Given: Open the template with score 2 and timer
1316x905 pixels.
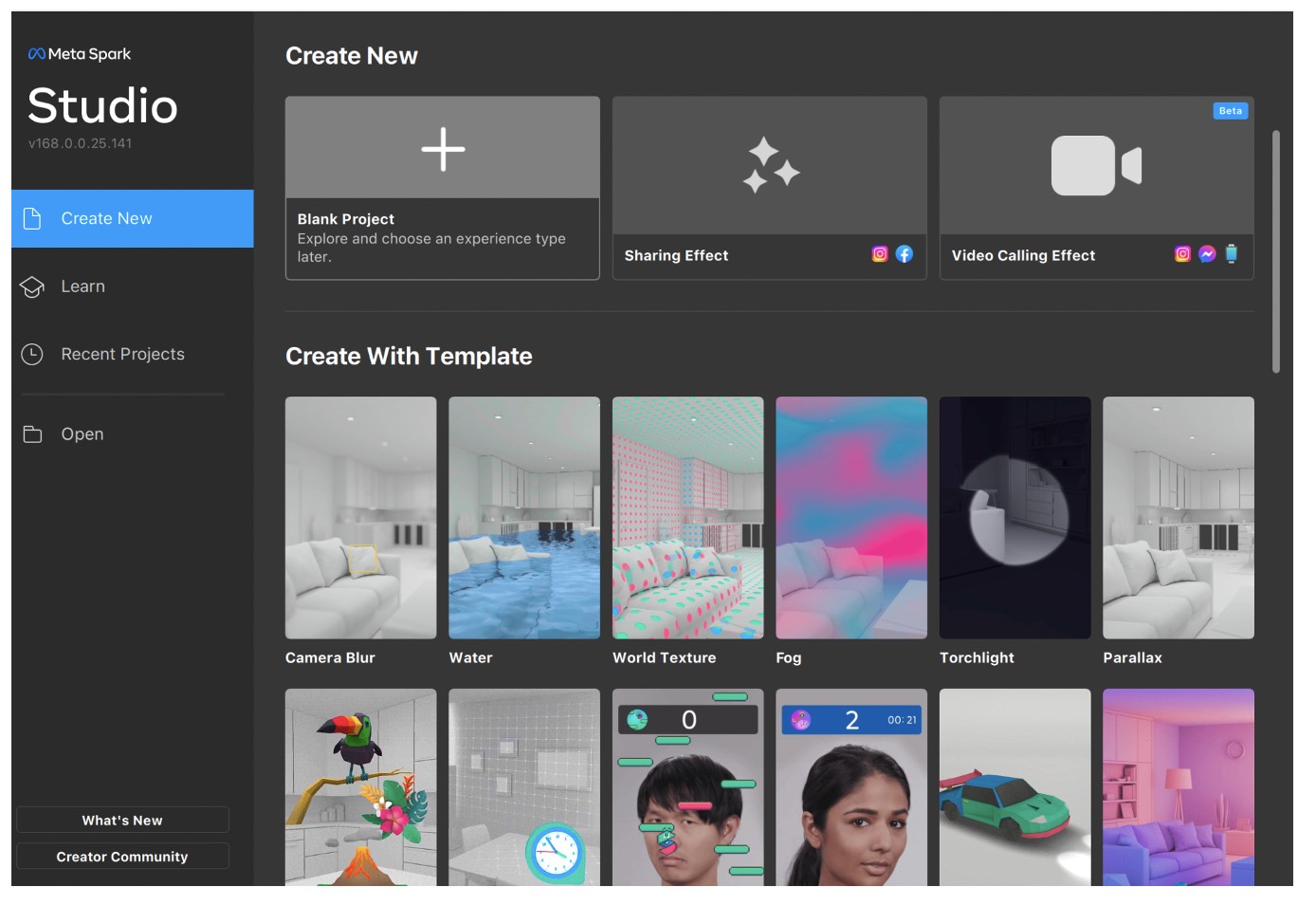Looking at the screenshot, I should point(851,787).
